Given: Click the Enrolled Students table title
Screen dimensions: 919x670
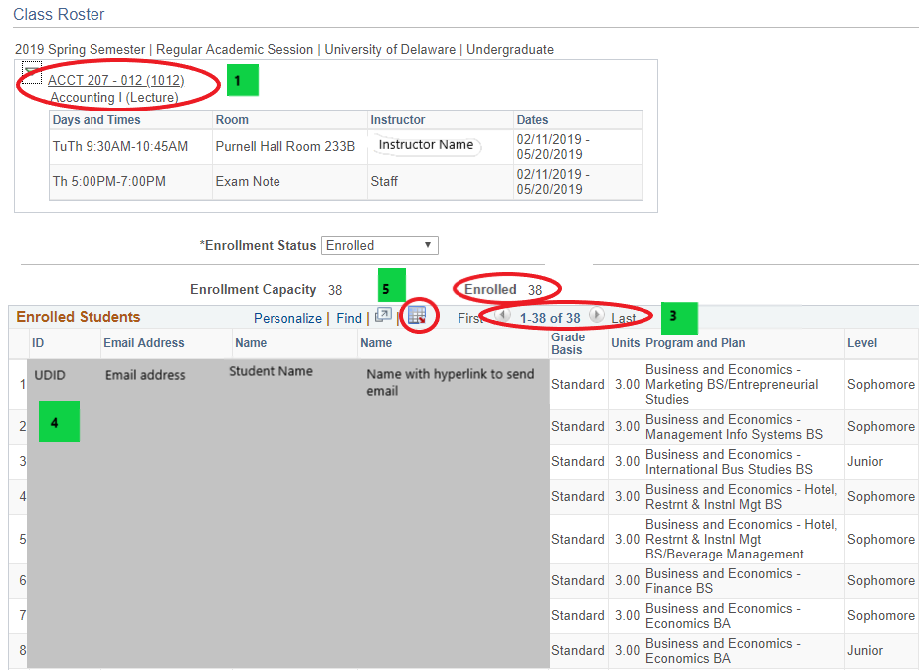Looking at the screenshot, I should (x=79, y=317).
